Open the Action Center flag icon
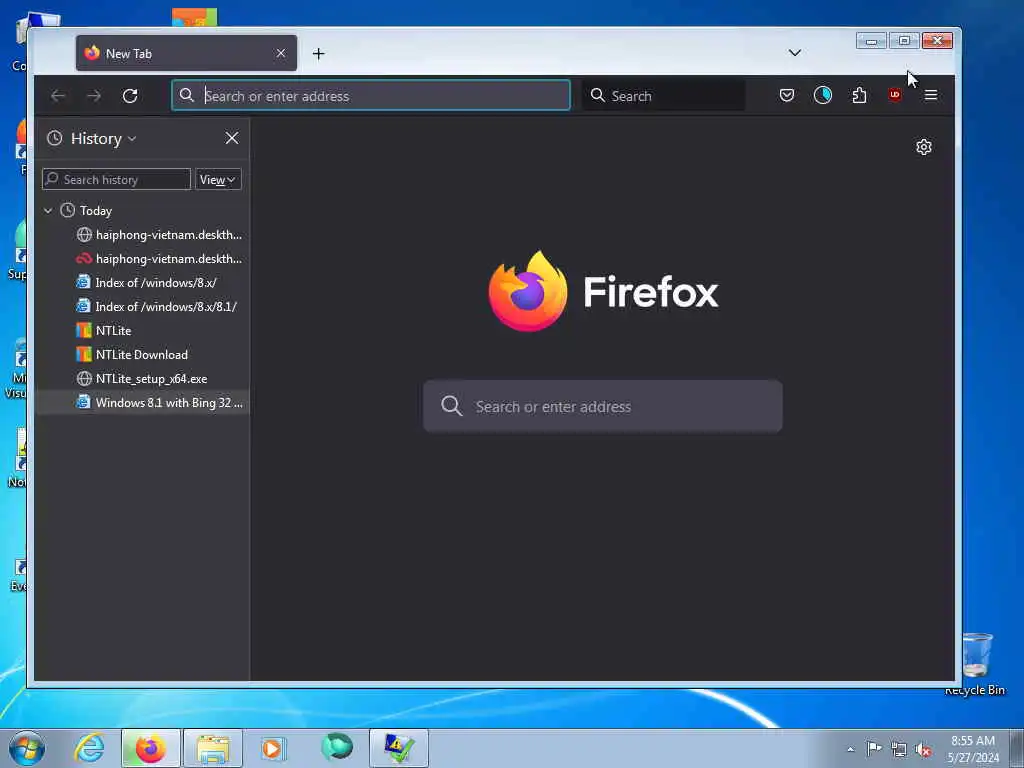This screenshot has width=1024, height=768. click(x=874, y=749)
